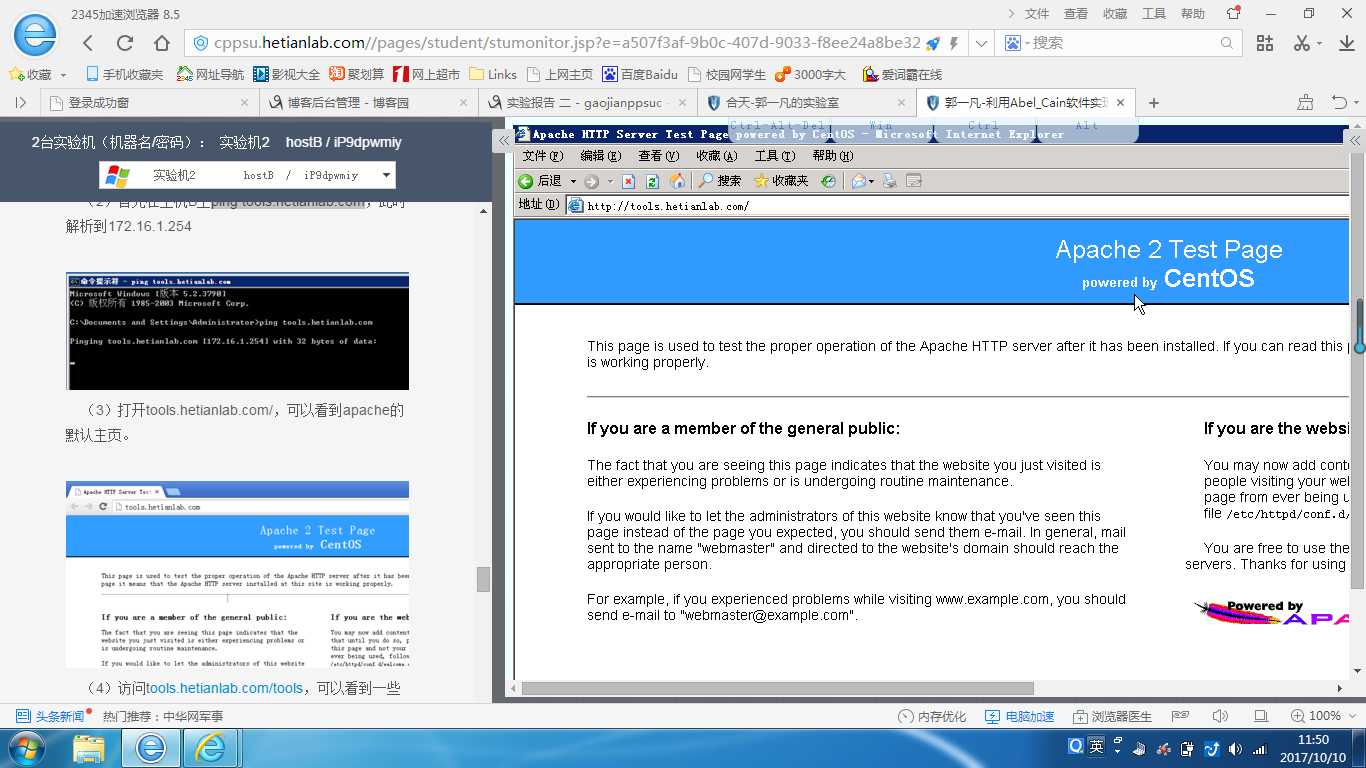This screenshot has height=768, width=1366.
Task: Open the 工具 menu in browser top bar
Action: point(1154,14)
